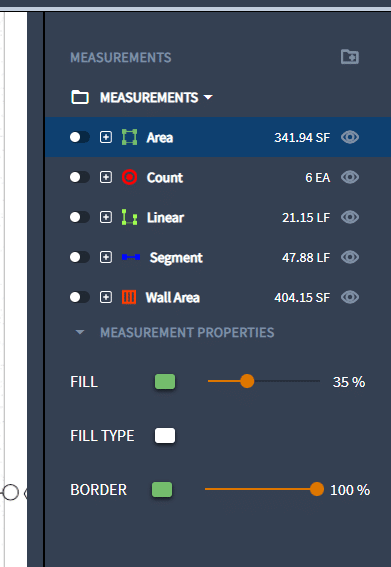
Task: Open the MEASUREMENTS folder dropdown arrow
Action: (208, 97)
